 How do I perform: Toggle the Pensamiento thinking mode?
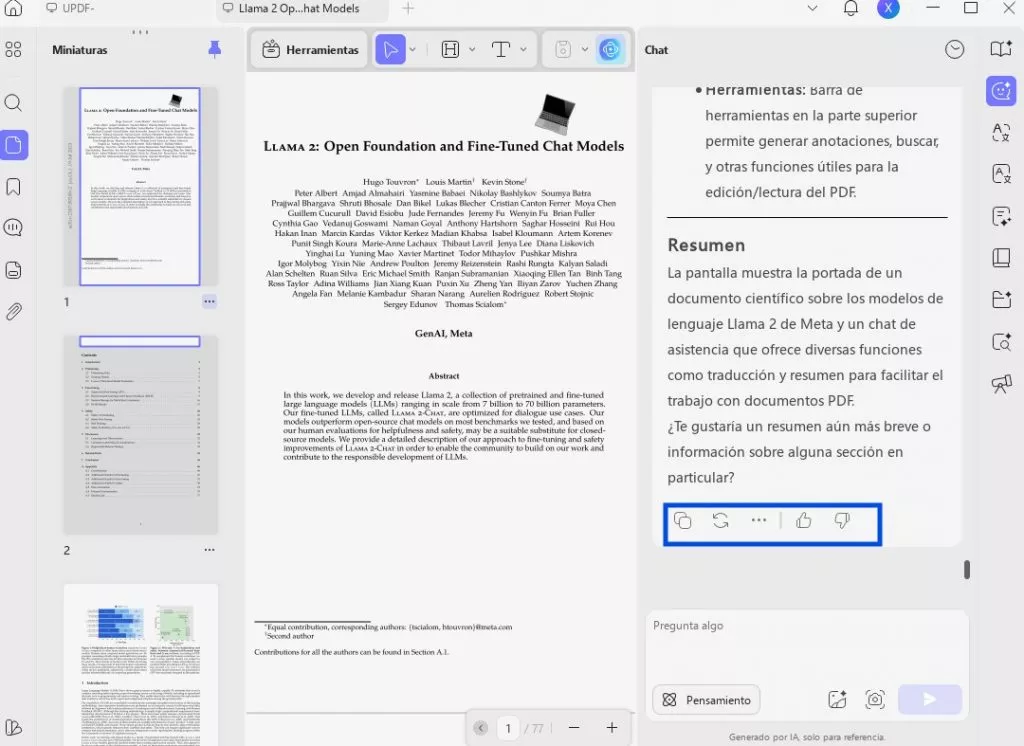(x=706, y=700)
